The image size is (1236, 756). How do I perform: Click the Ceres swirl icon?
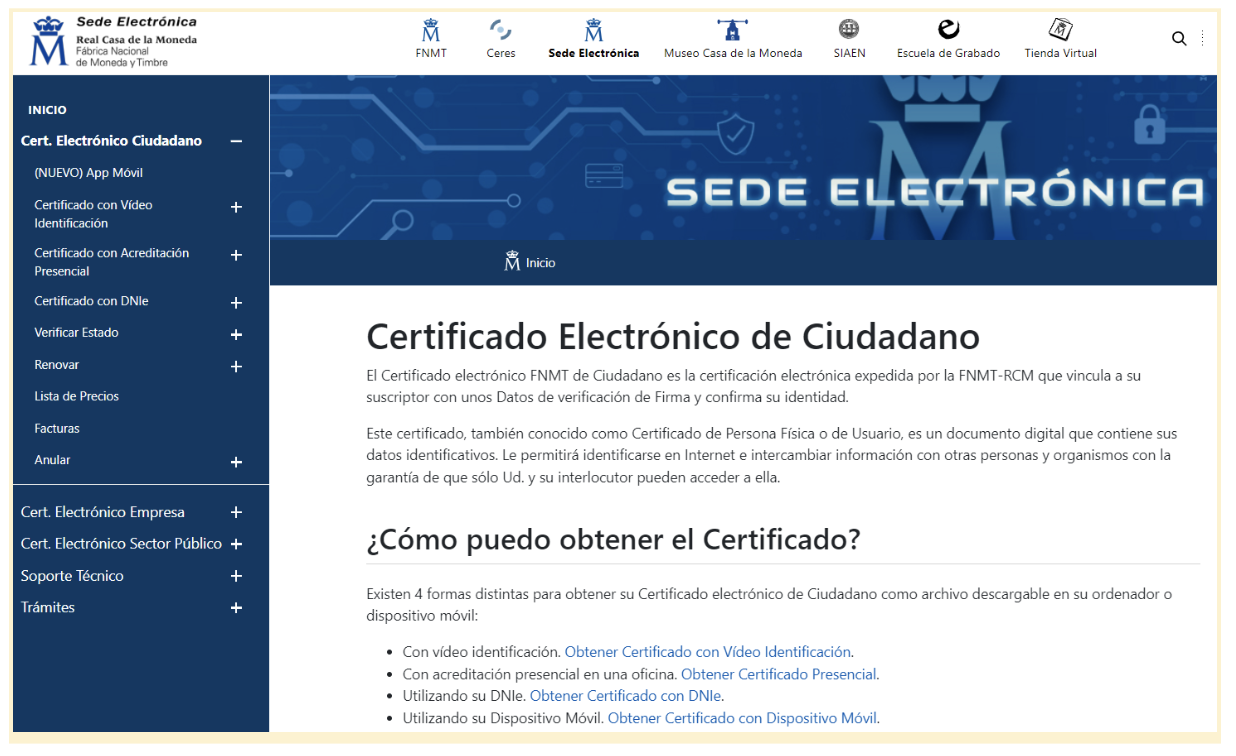pos(501,30)
